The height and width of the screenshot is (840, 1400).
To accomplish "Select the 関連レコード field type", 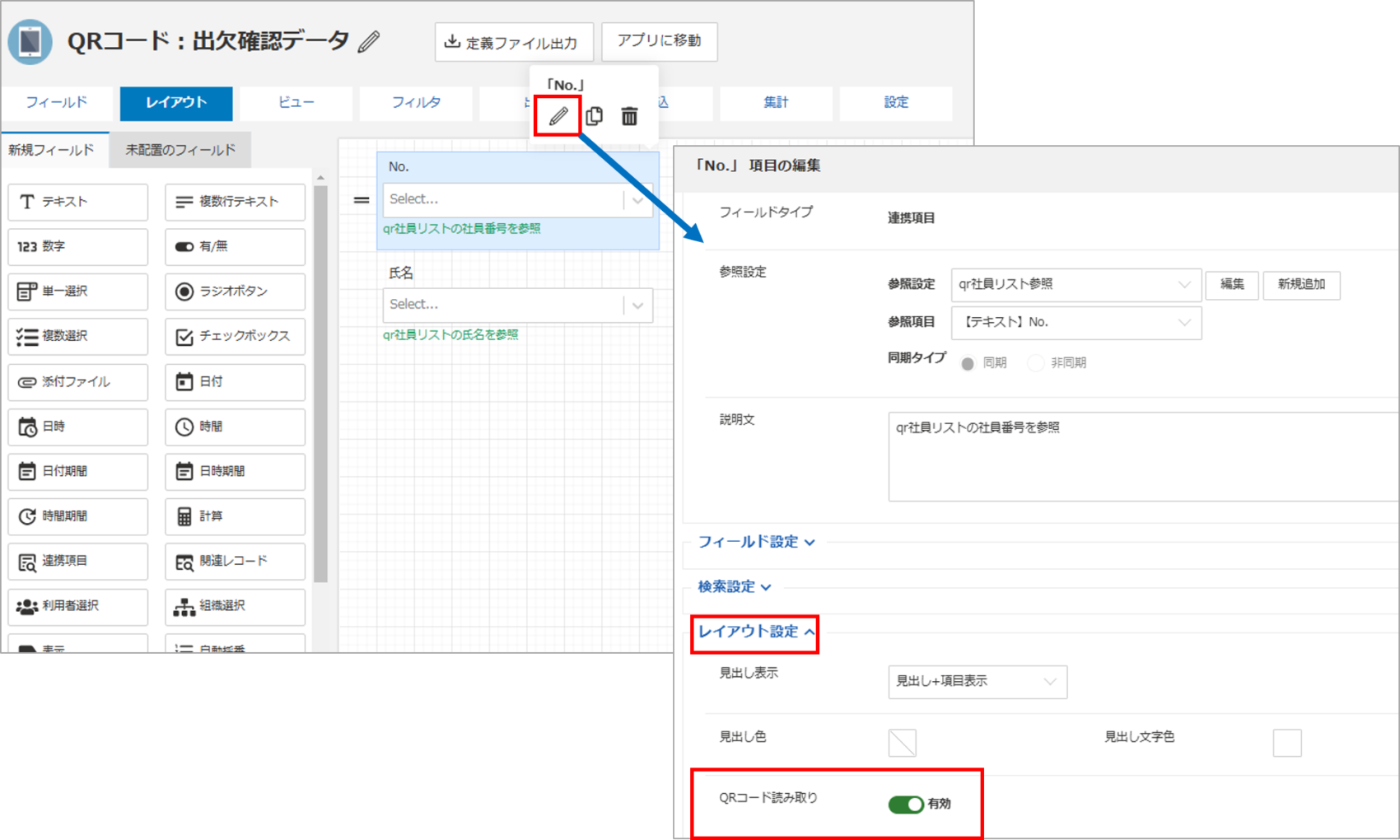I will tap(235, 561).
